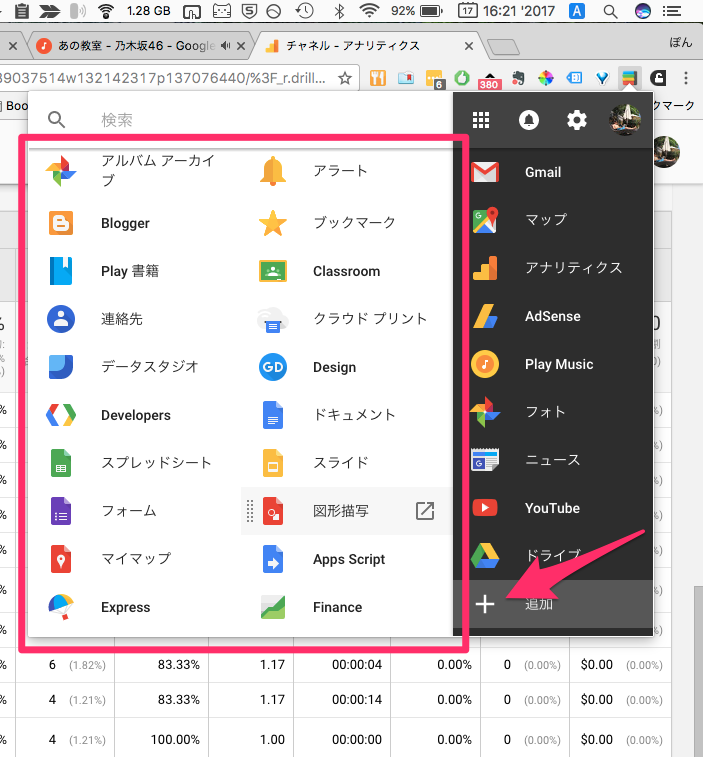Open the Album Archive pinwheel icon

pyautogui.click(x=61, y=171)
